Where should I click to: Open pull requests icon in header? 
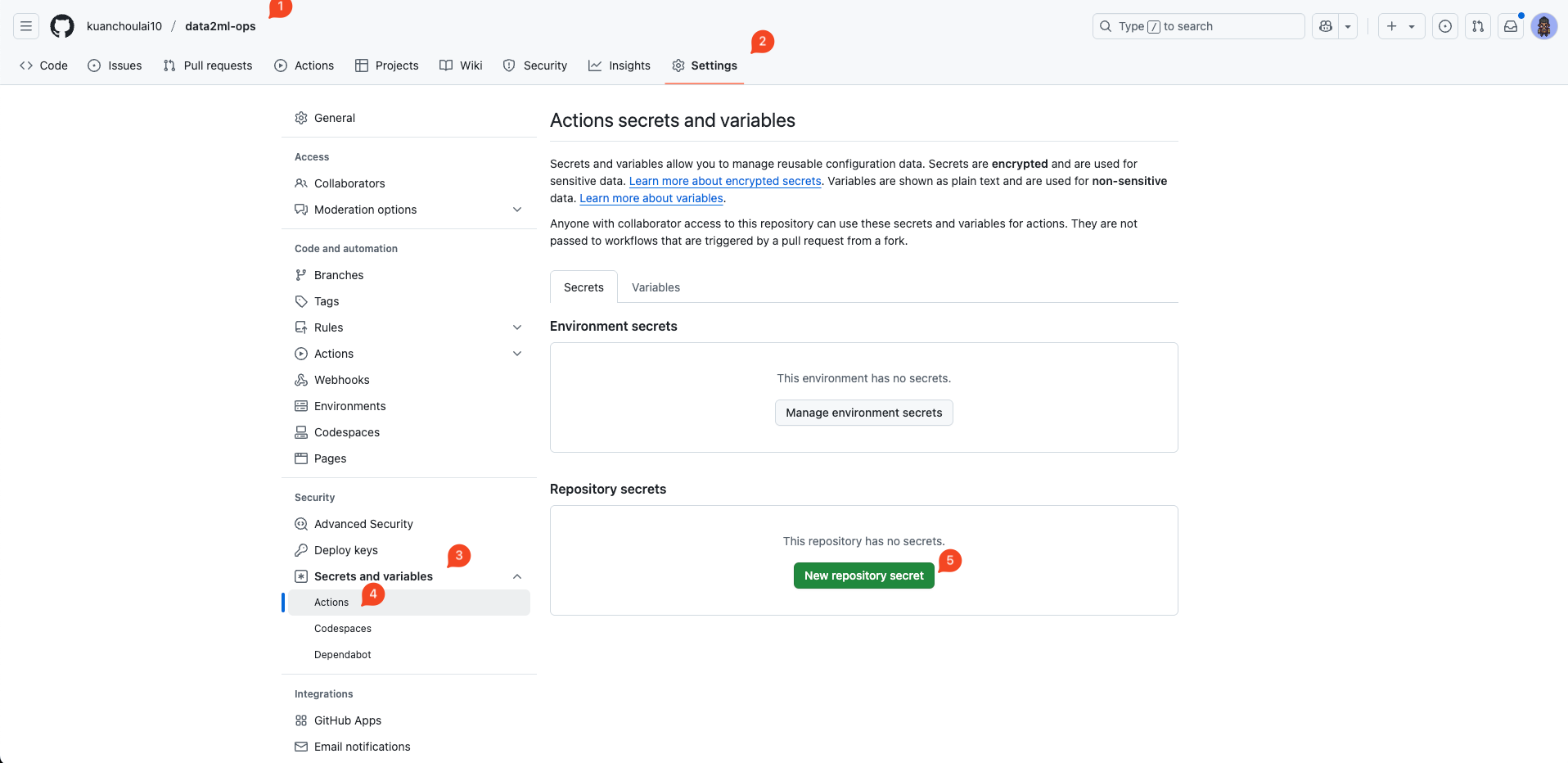(1478, 26)
